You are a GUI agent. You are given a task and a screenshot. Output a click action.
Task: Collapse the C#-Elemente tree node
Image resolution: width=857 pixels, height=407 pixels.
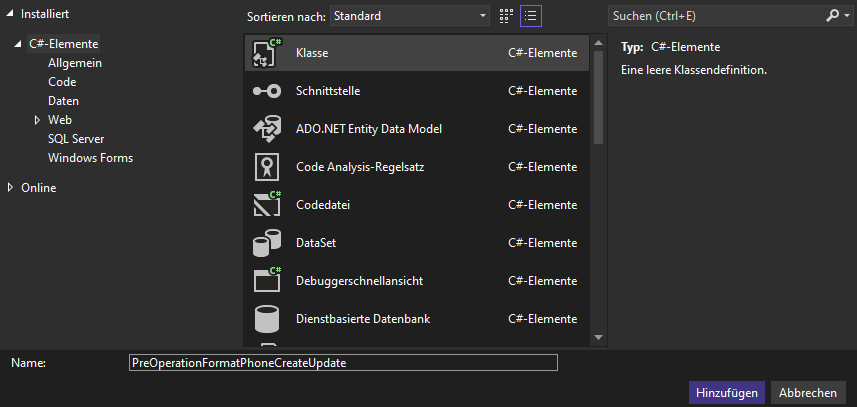18,44
